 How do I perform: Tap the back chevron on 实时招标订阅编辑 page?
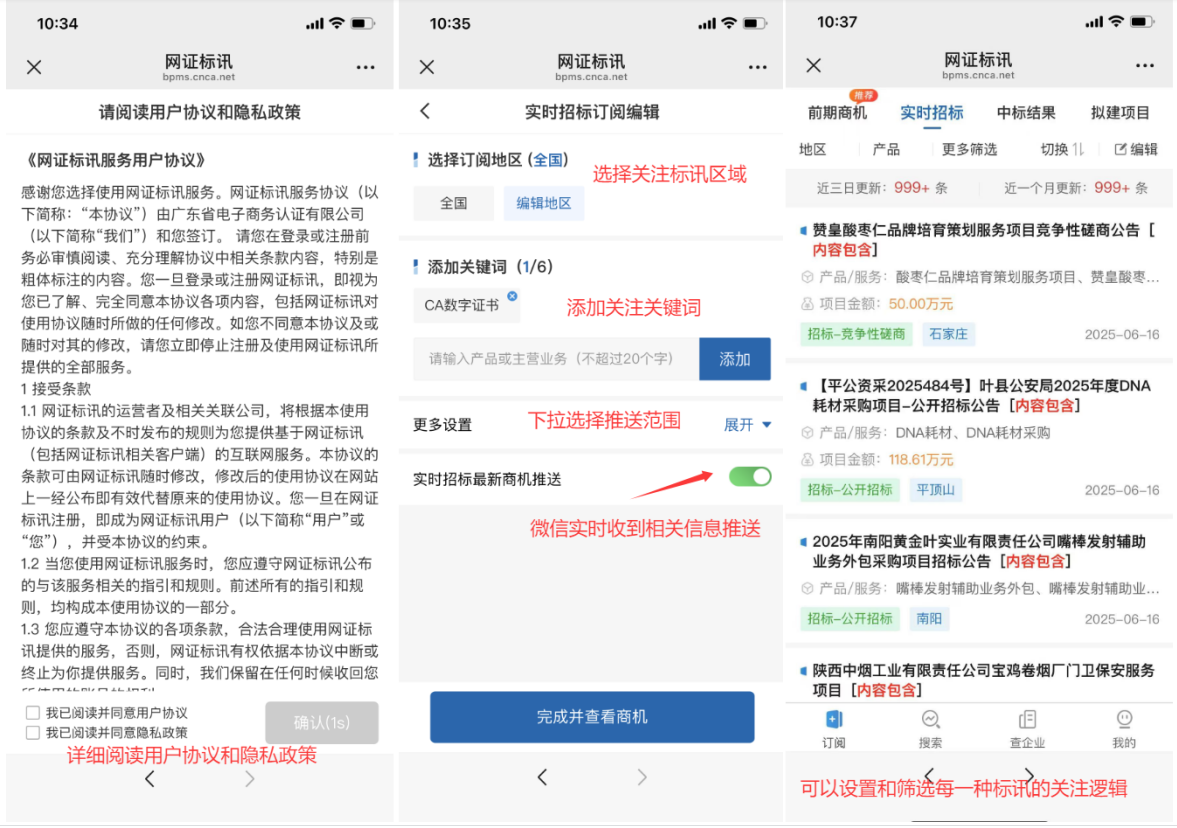(426, 111)
